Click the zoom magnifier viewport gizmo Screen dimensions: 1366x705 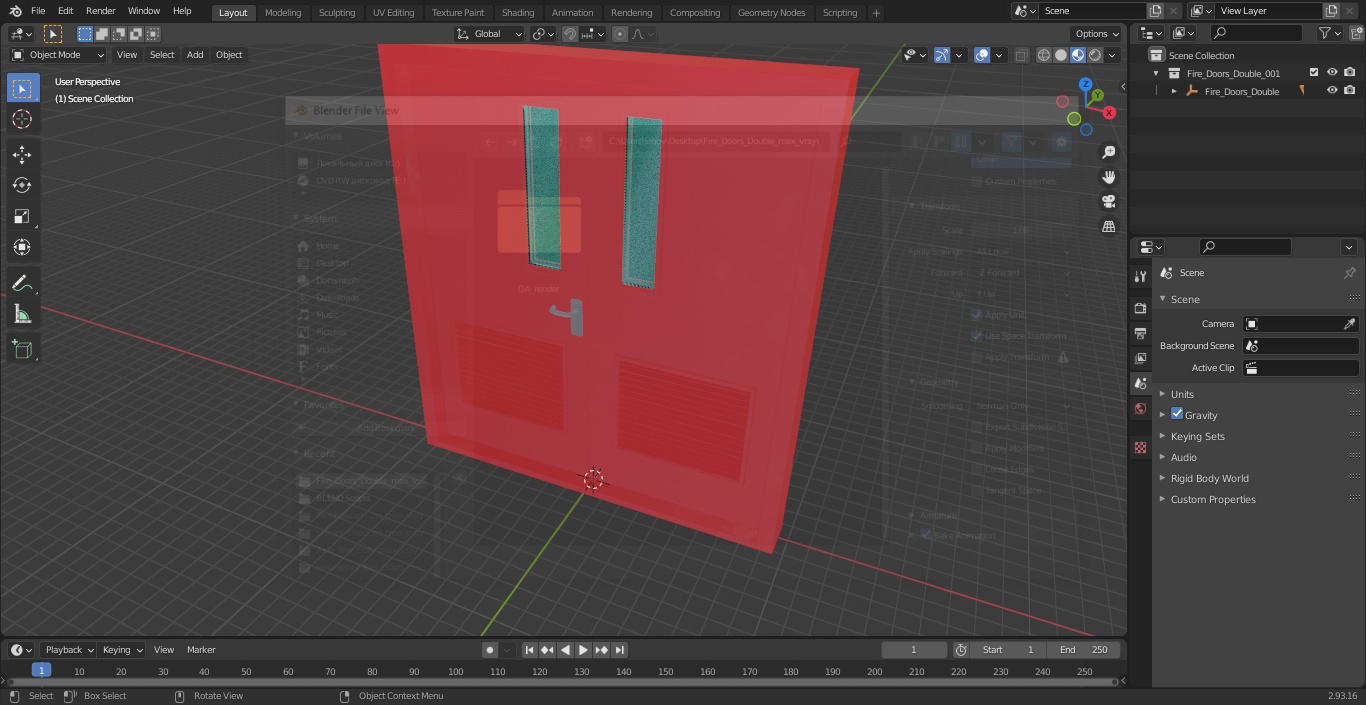[x=1108, y=152]
